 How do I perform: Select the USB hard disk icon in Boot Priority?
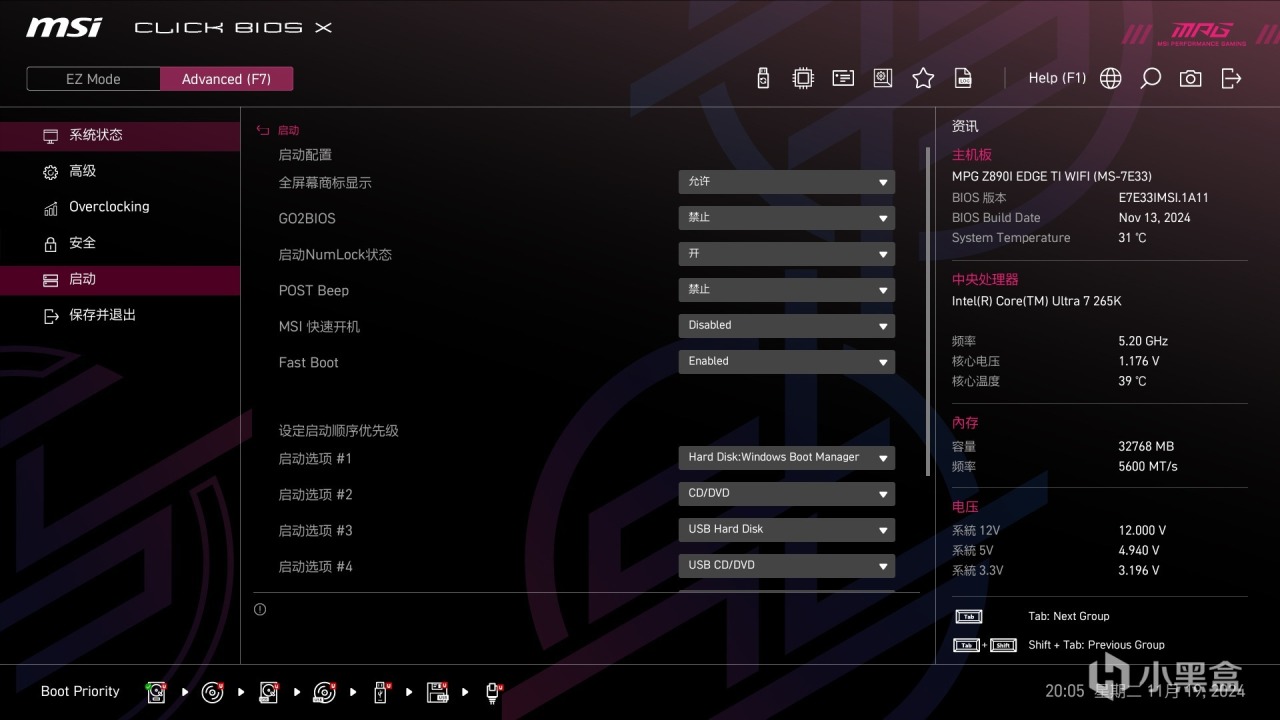tap(268, 692)
